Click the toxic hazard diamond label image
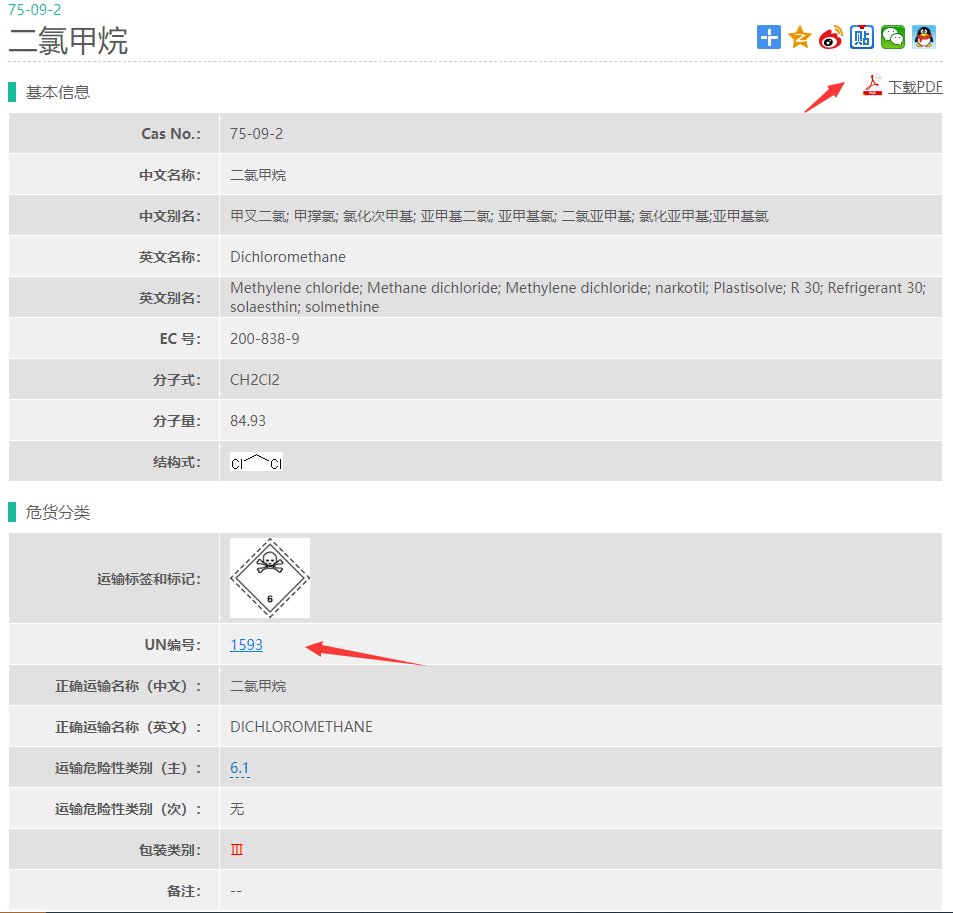The width and height of the screenshot is (953, 913). (x=270, y=578)
